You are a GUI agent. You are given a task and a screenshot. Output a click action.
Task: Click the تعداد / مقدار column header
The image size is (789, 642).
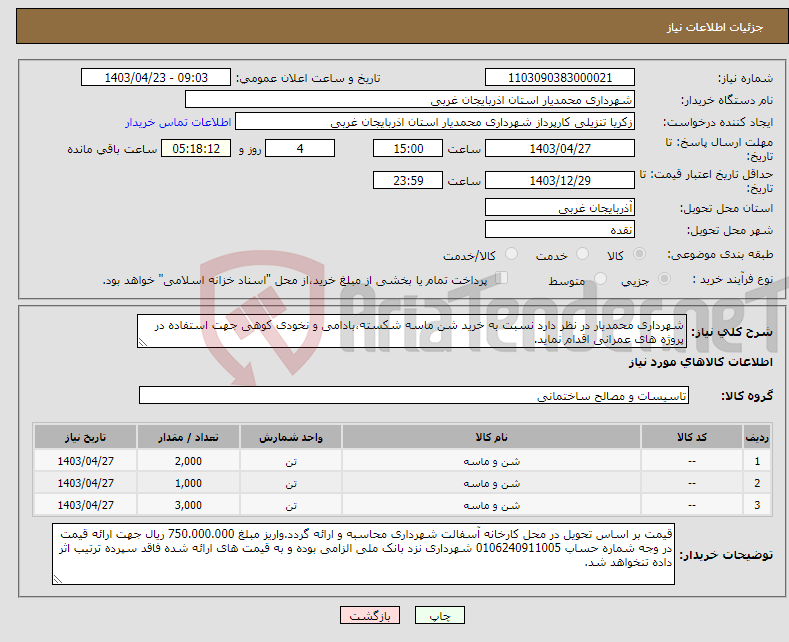tap(188, 437)
